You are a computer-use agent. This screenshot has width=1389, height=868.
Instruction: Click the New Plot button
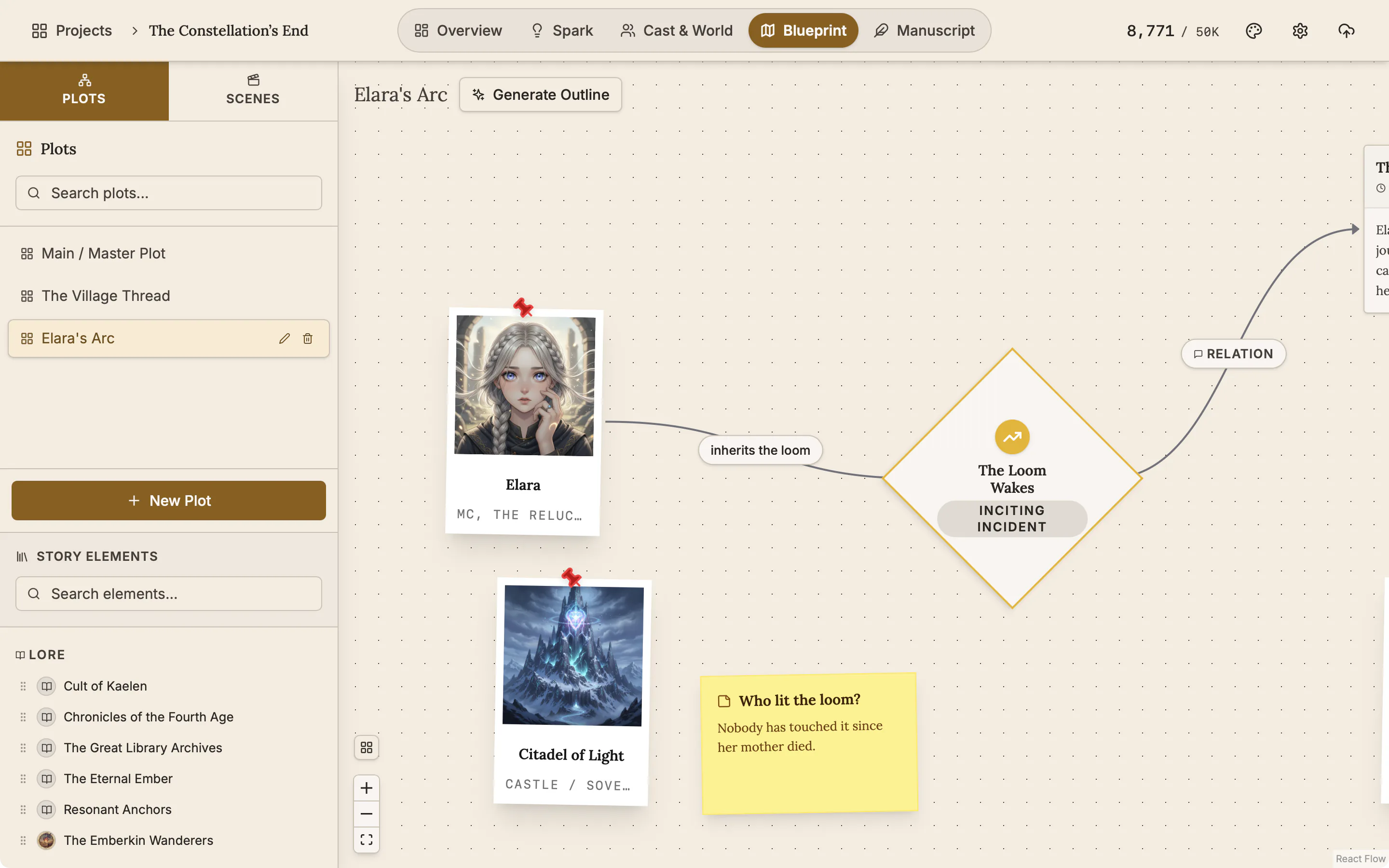[x=169, y=501]
